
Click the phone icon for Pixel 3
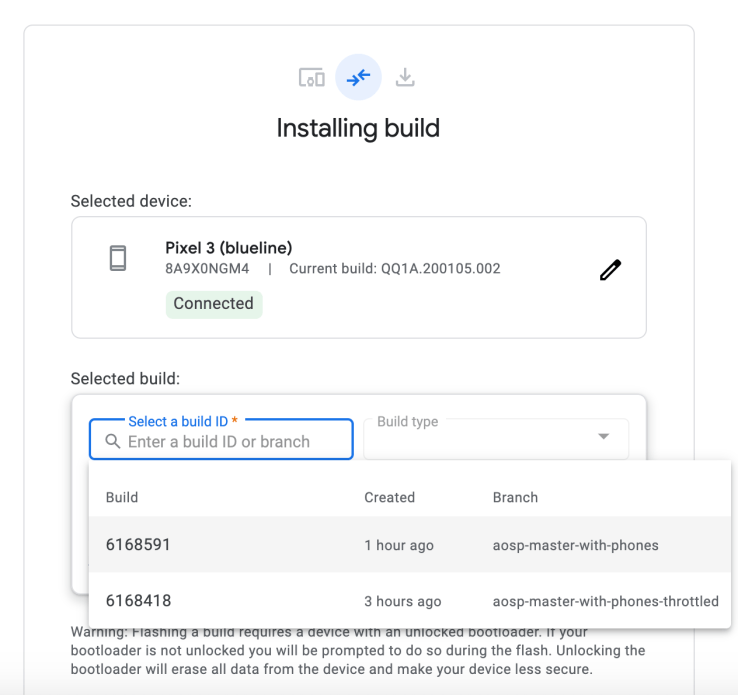[118, 258]
